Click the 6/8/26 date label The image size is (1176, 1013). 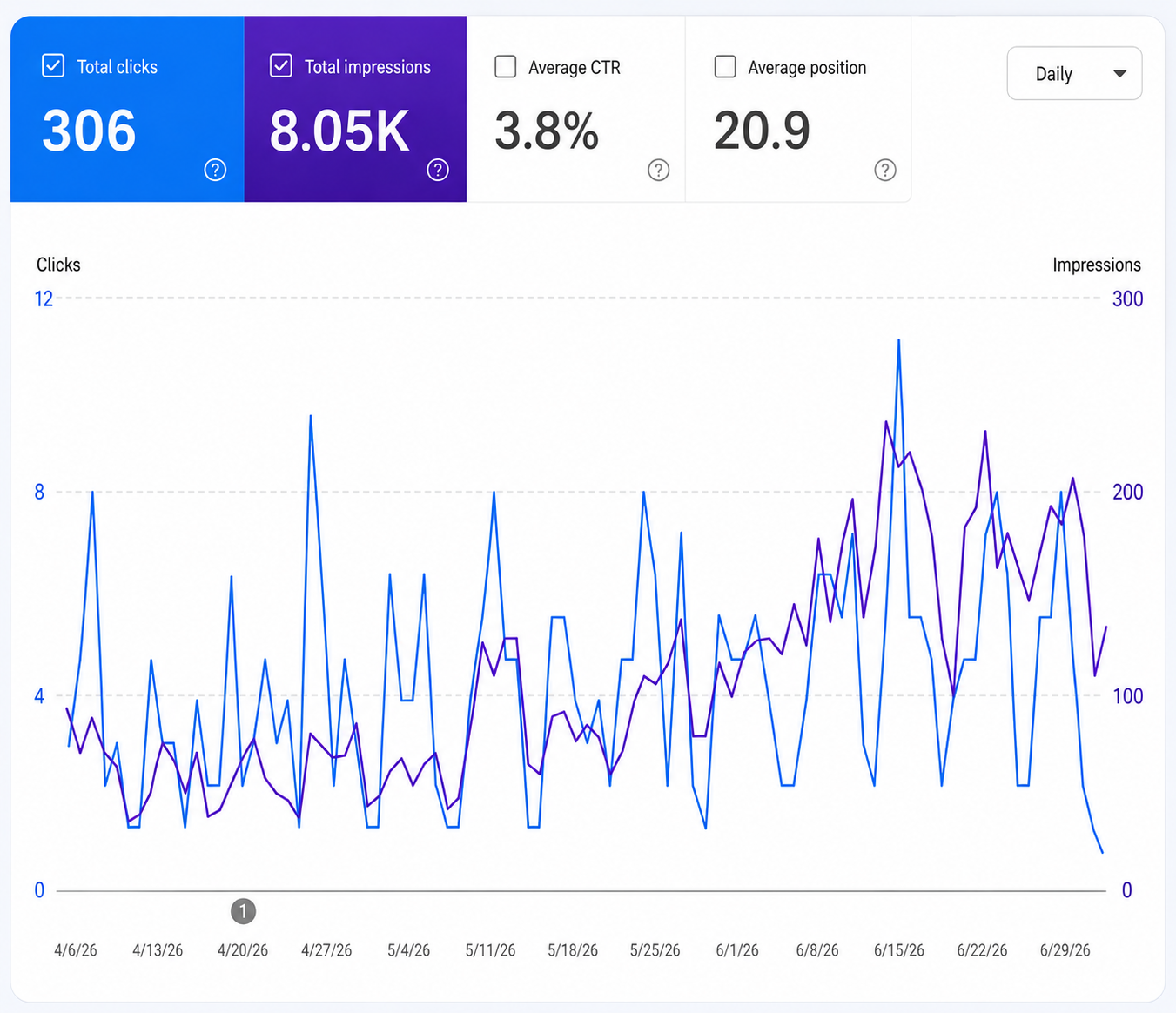pos(817,950)
